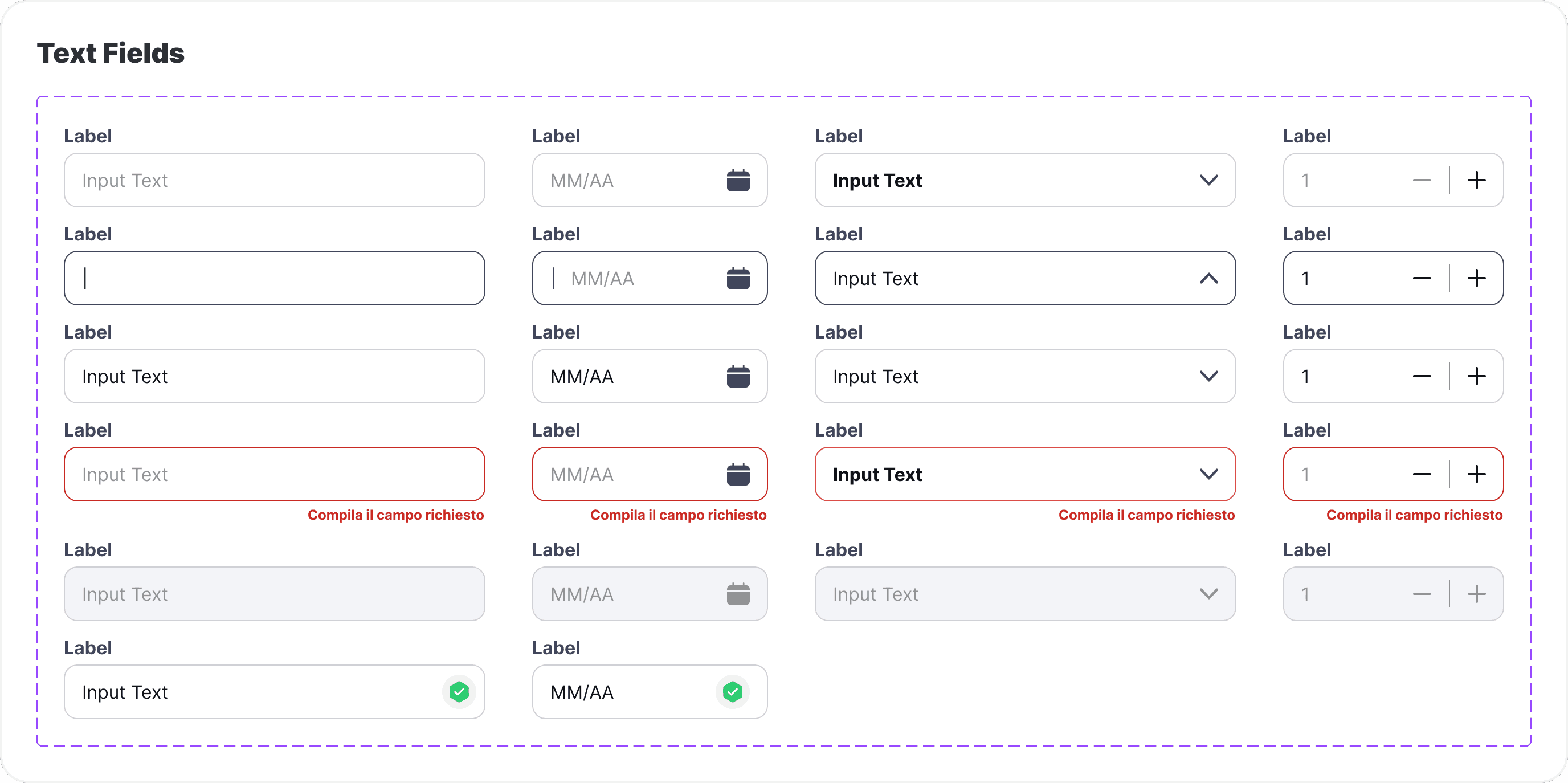Click the active text field with cursor
This screenshot has width=1568, height=783.
(x=274, y=278)
